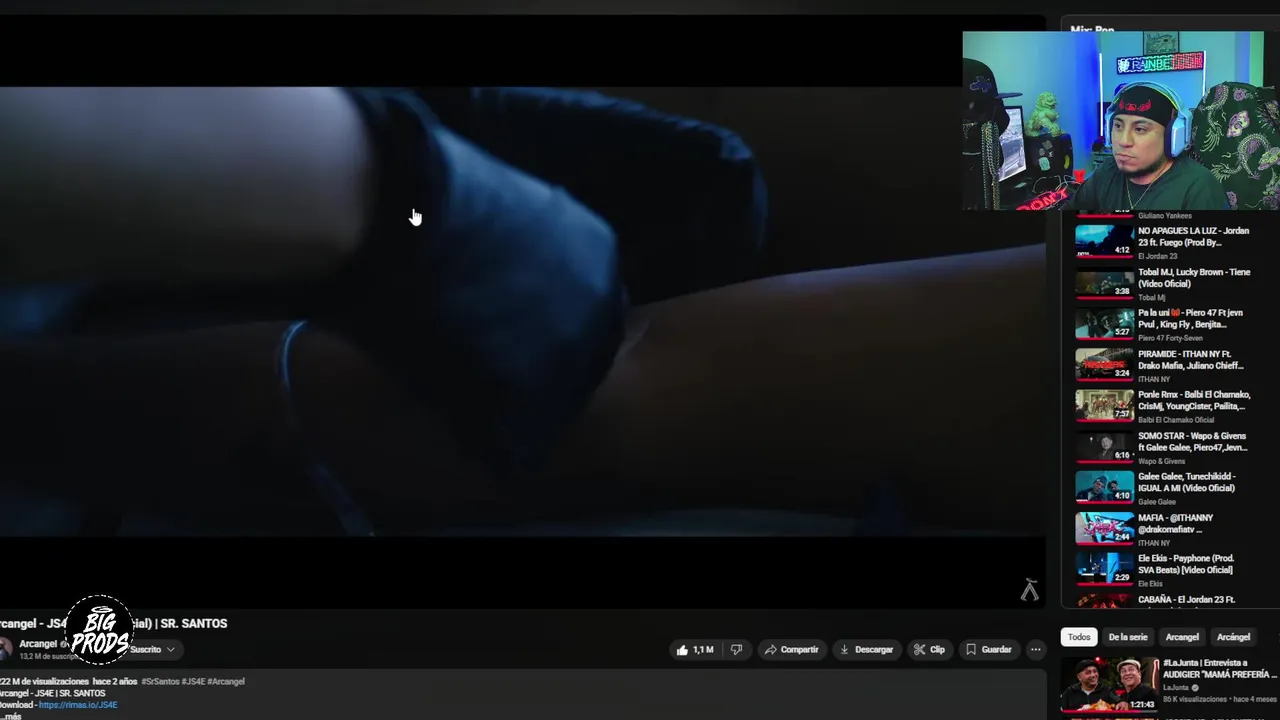1280x720 pixels.
Task: Click the #JS4E hashtag
Action: (x=193, y=682)
